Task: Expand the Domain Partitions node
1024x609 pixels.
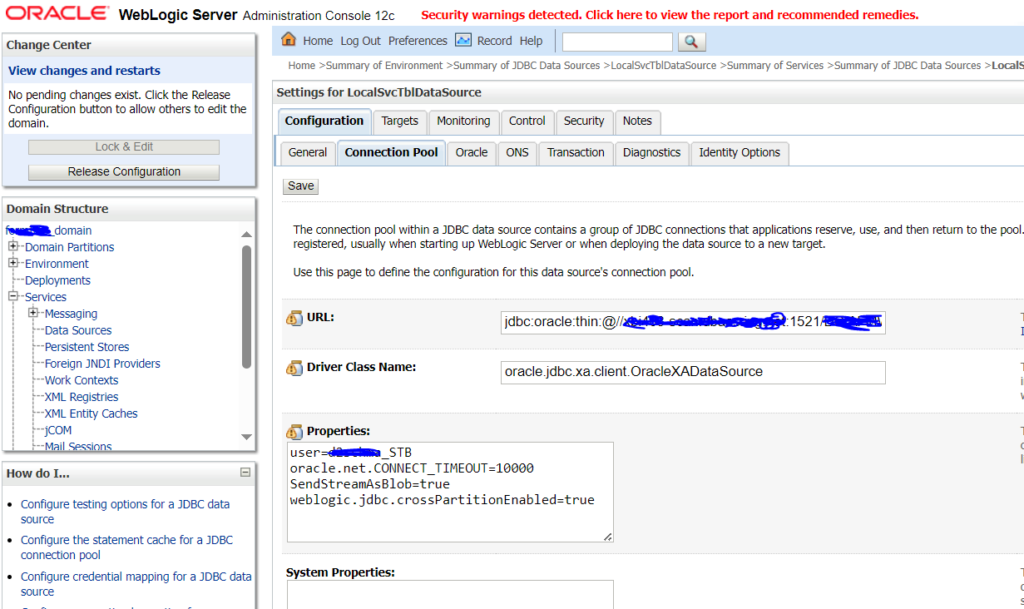Action: [13, 246]
